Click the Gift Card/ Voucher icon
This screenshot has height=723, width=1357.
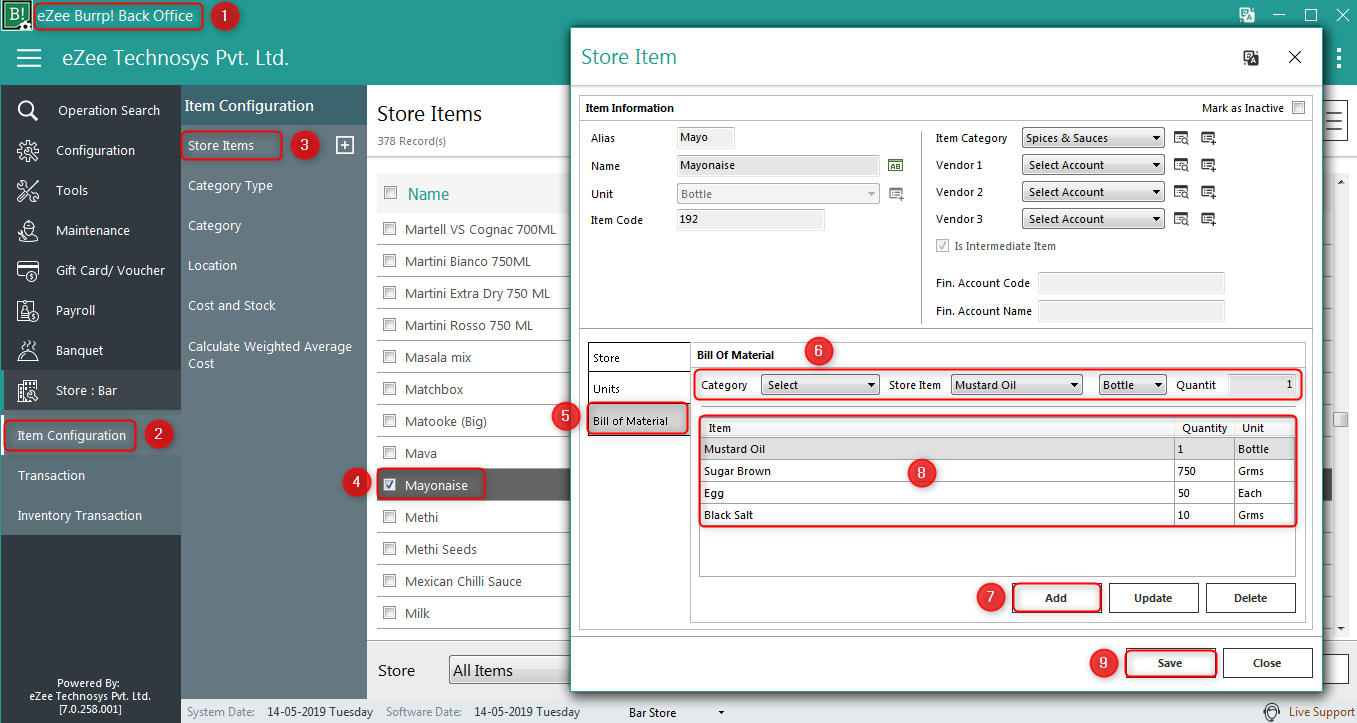[28, 270]
